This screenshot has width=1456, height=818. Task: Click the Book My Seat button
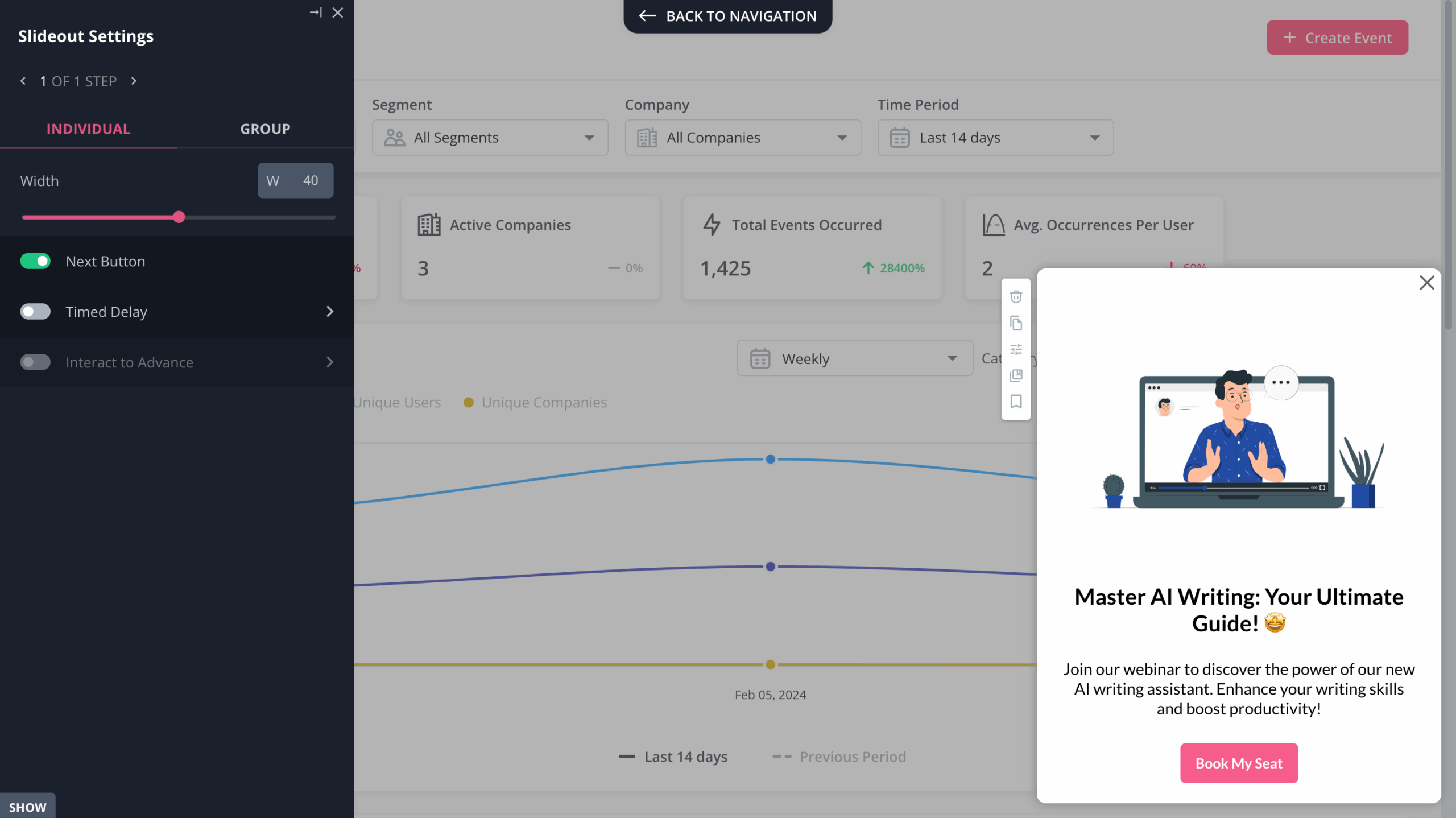coord(1239,763)
